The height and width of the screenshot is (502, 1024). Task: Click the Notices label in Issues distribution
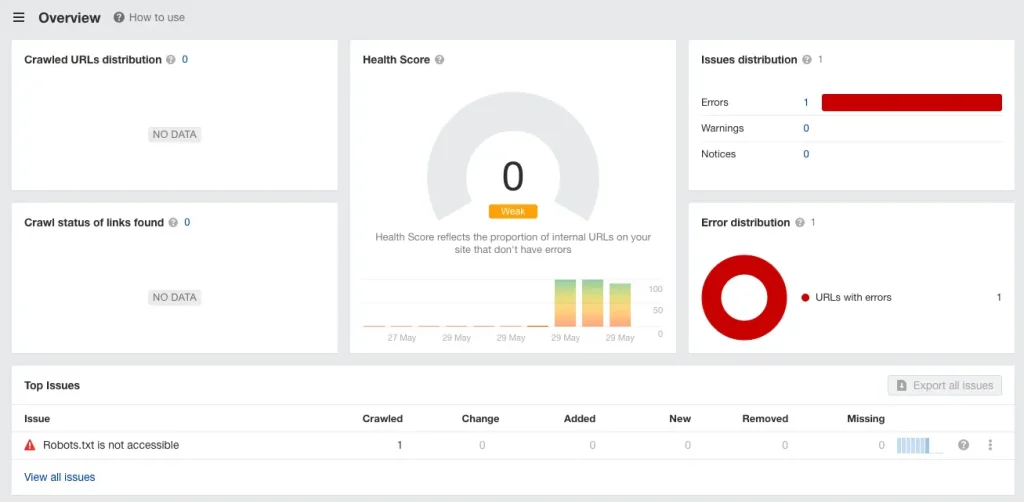click(718, 154)
